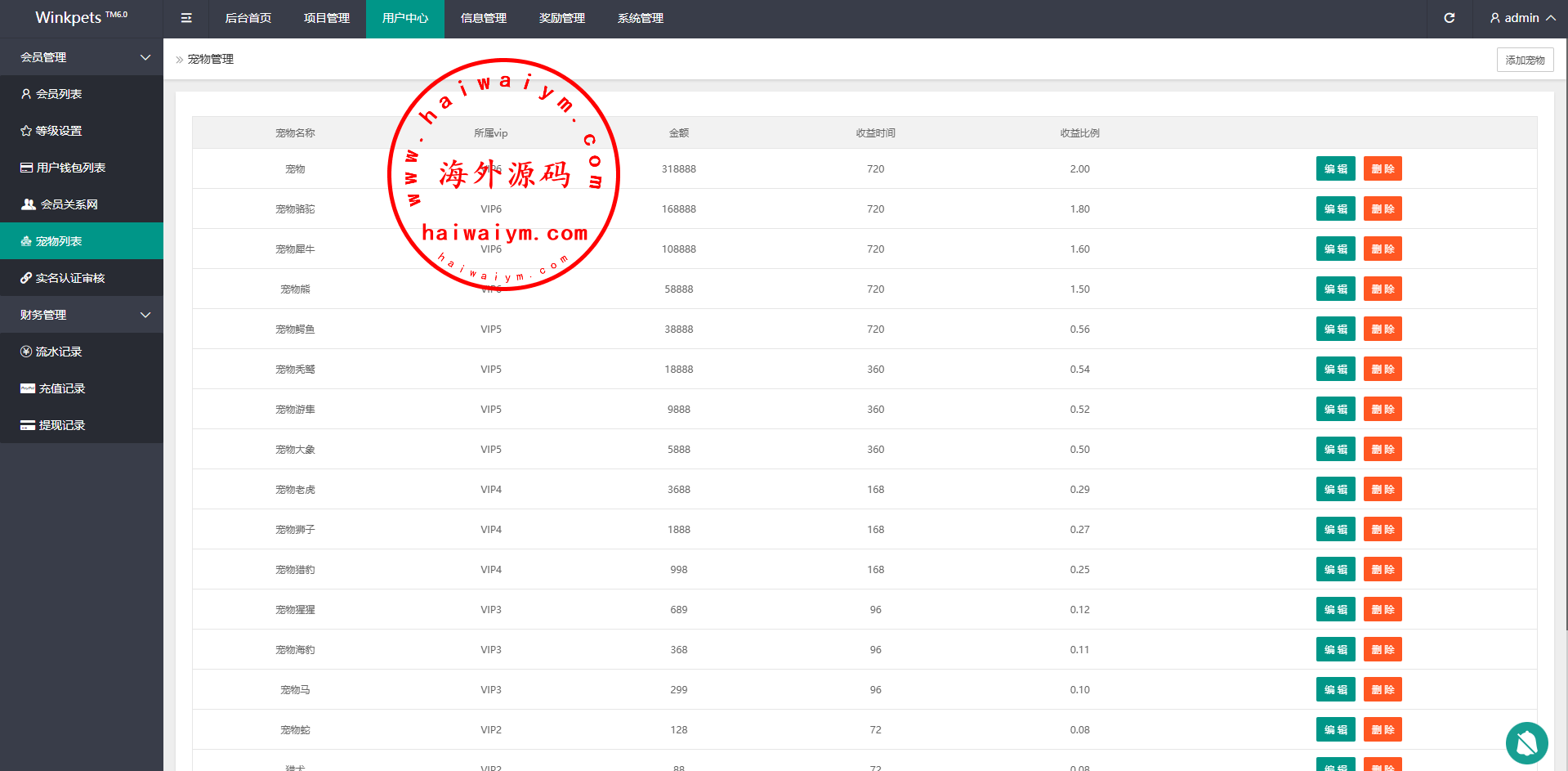Switch to the 项目管理 top menu

[x=327, y=18]
